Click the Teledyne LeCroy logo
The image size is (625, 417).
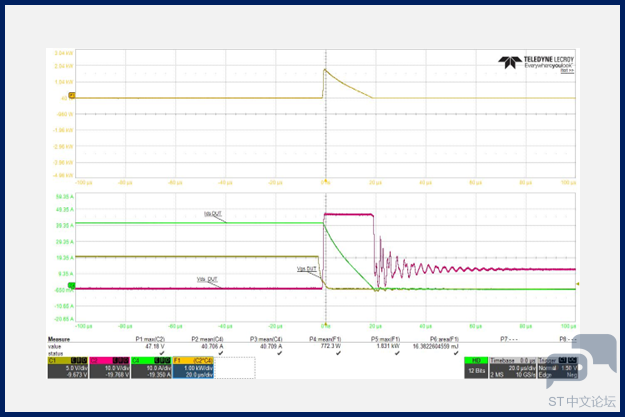[x=536, y=63]
